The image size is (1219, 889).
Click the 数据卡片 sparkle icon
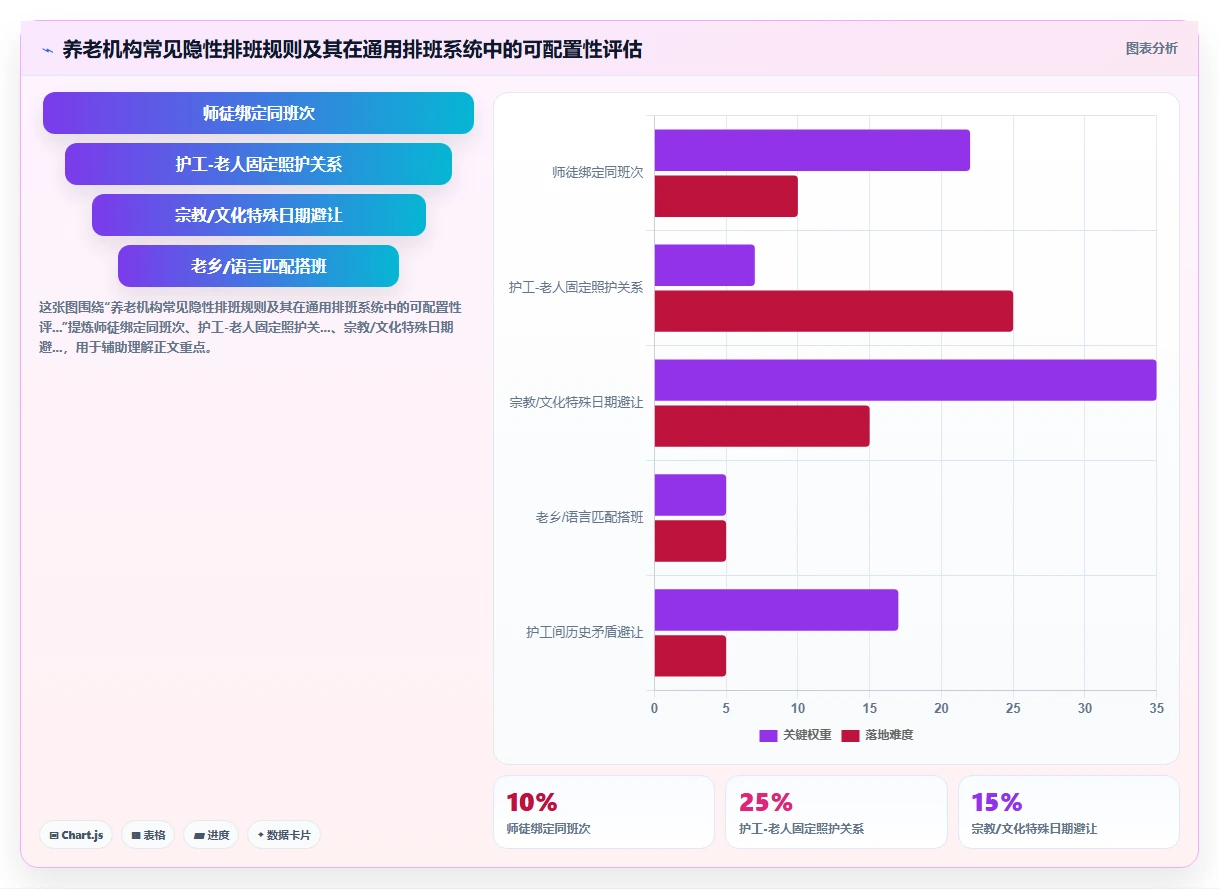pyautogui.click(x=260, y=835)
